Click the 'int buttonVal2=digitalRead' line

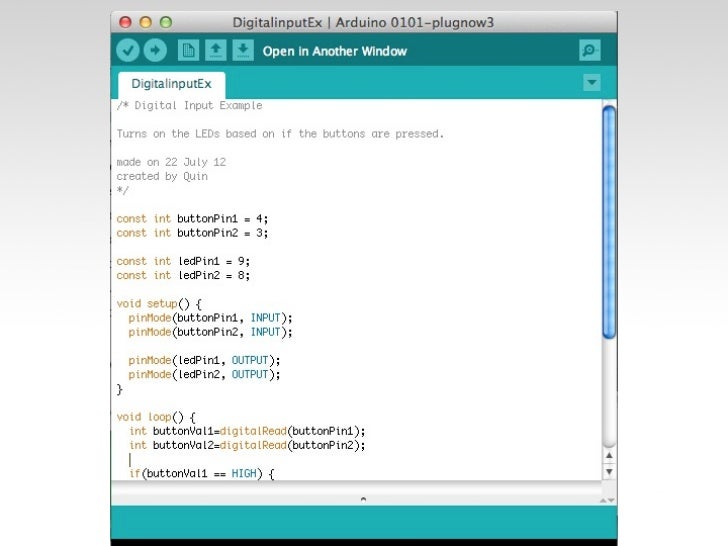point(247,445)
